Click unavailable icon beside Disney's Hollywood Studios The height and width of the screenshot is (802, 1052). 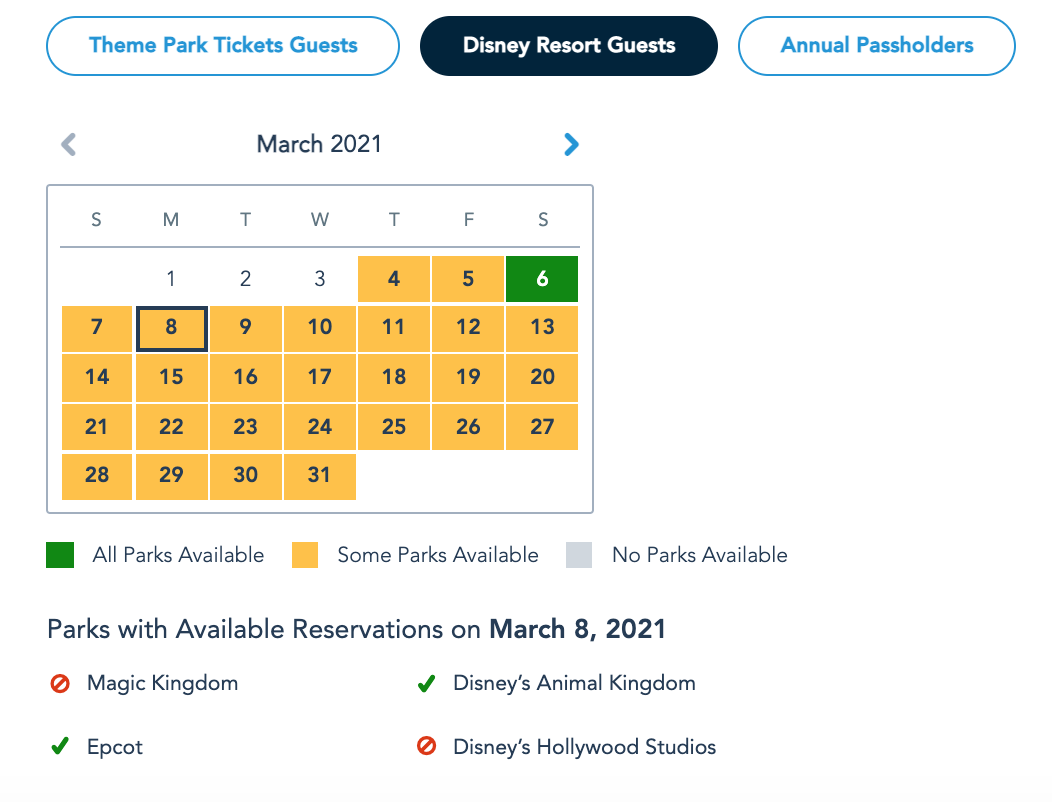427,747
